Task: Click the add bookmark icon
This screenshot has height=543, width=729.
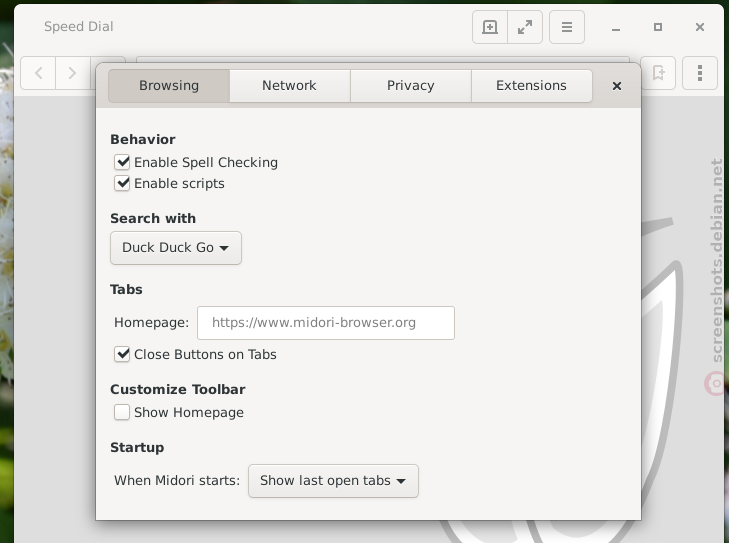Action: pos(658,73)
